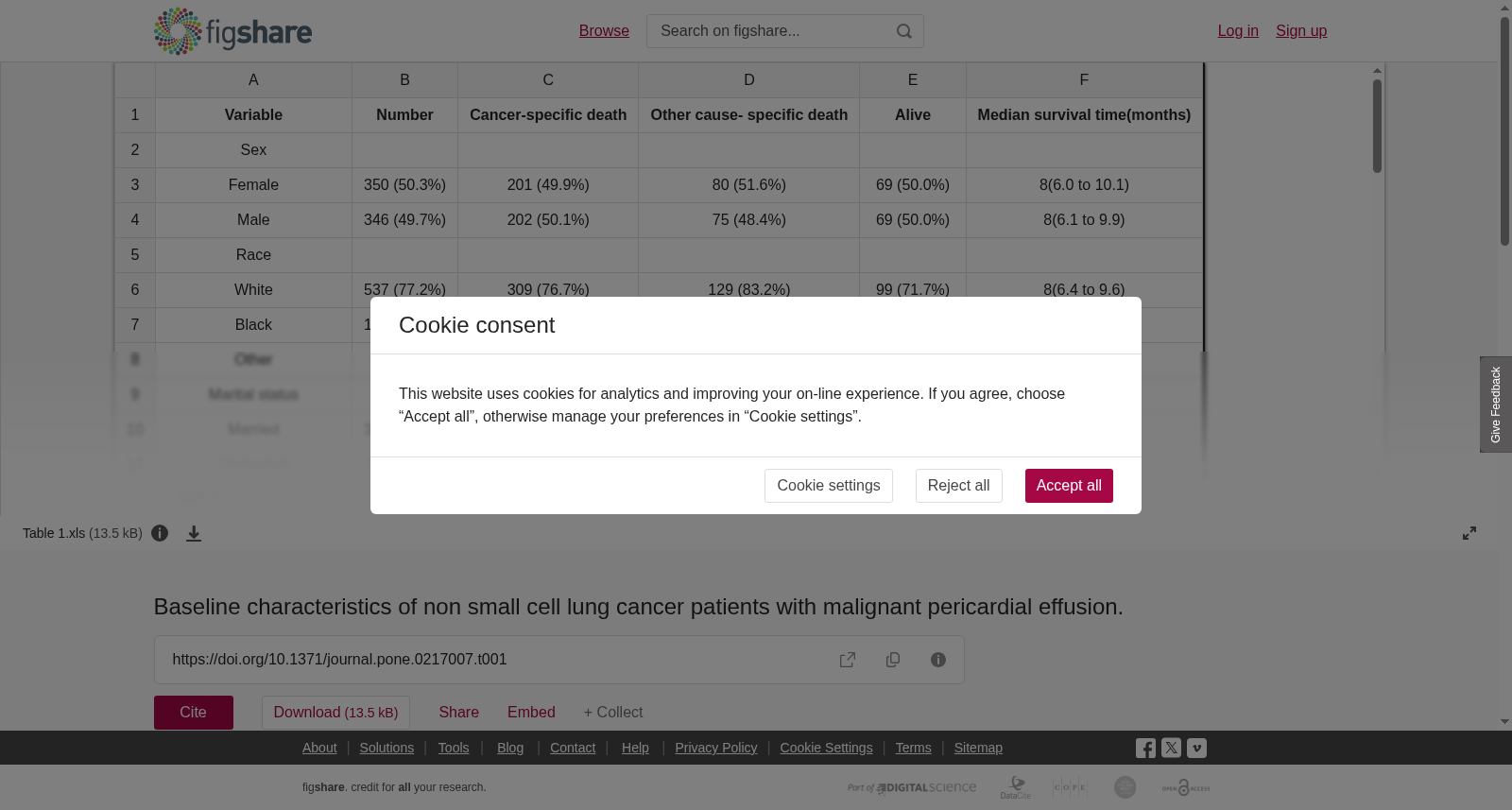This screenshot has width=1512, height=810.
Task: Open Cookie settings in the dialog
Action: click(829, 486)
